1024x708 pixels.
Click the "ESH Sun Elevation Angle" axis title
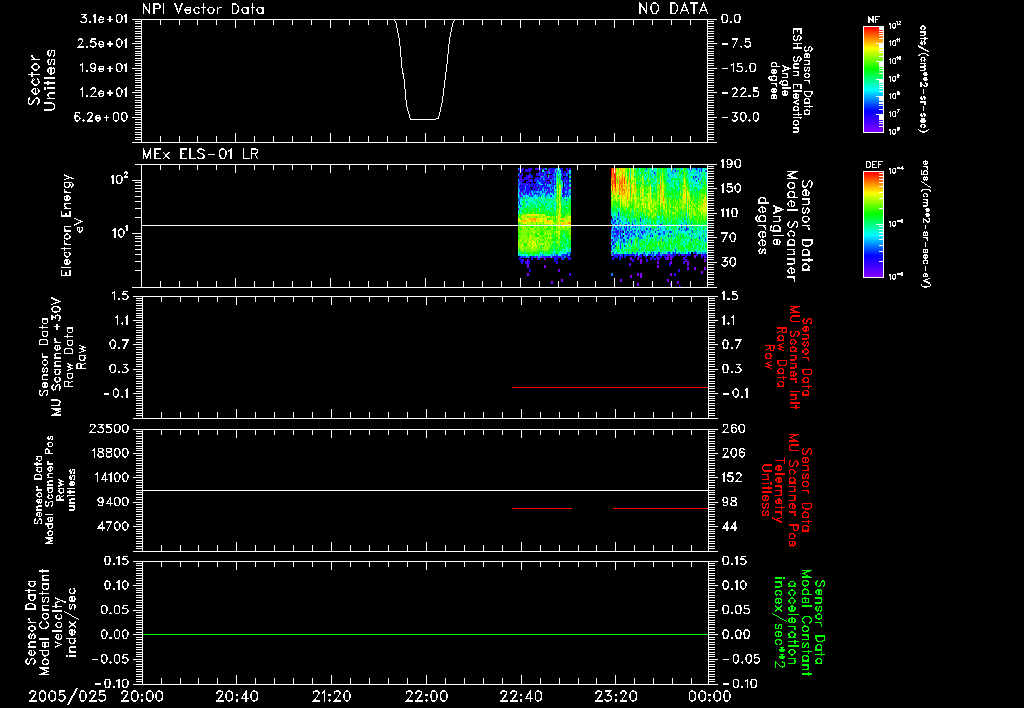790,80
